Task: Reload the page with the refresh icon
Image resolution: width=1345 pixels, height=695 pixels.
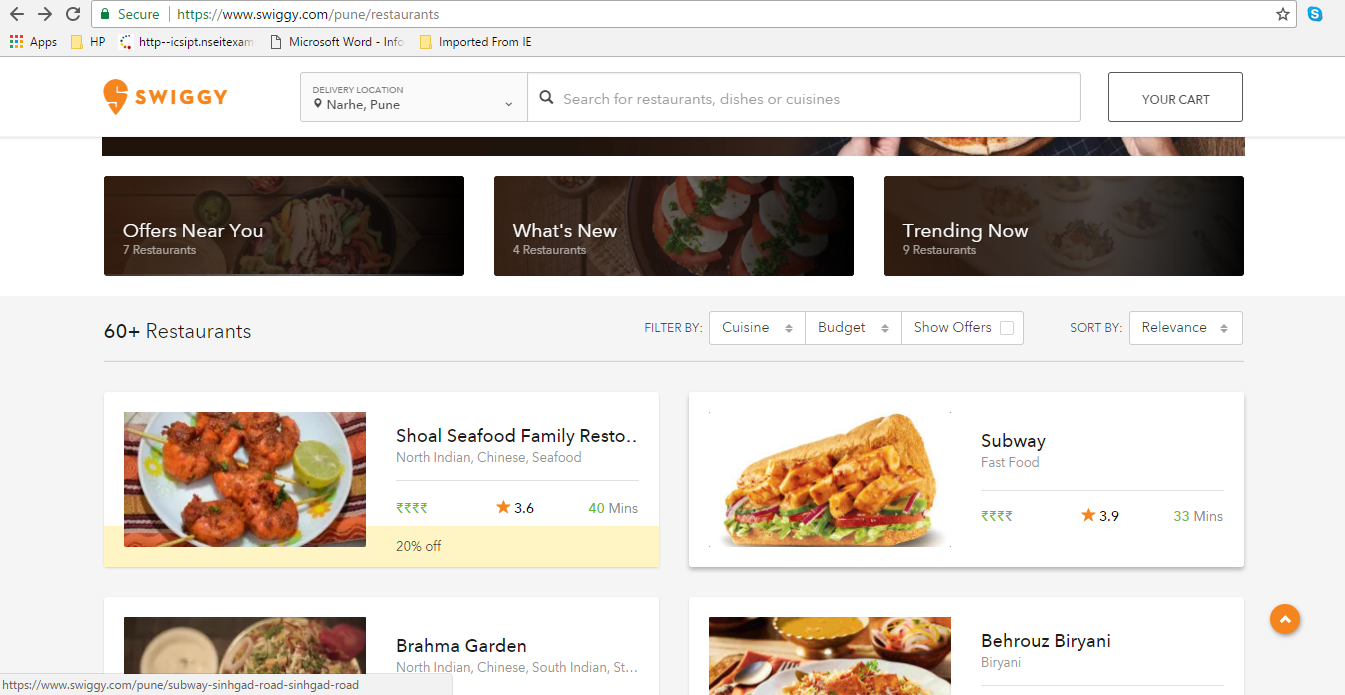Action: [x=73, y=14]
